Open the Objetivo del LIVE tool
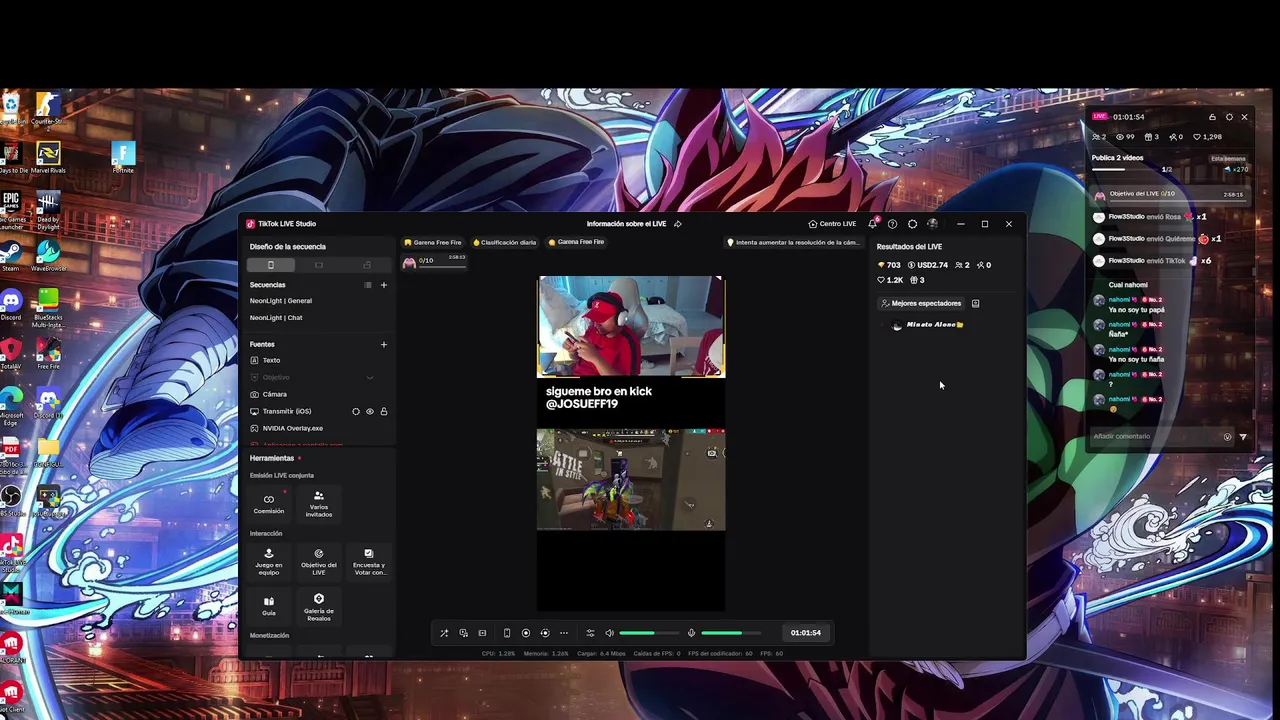1280x720 pixels. tap(319, 561)
